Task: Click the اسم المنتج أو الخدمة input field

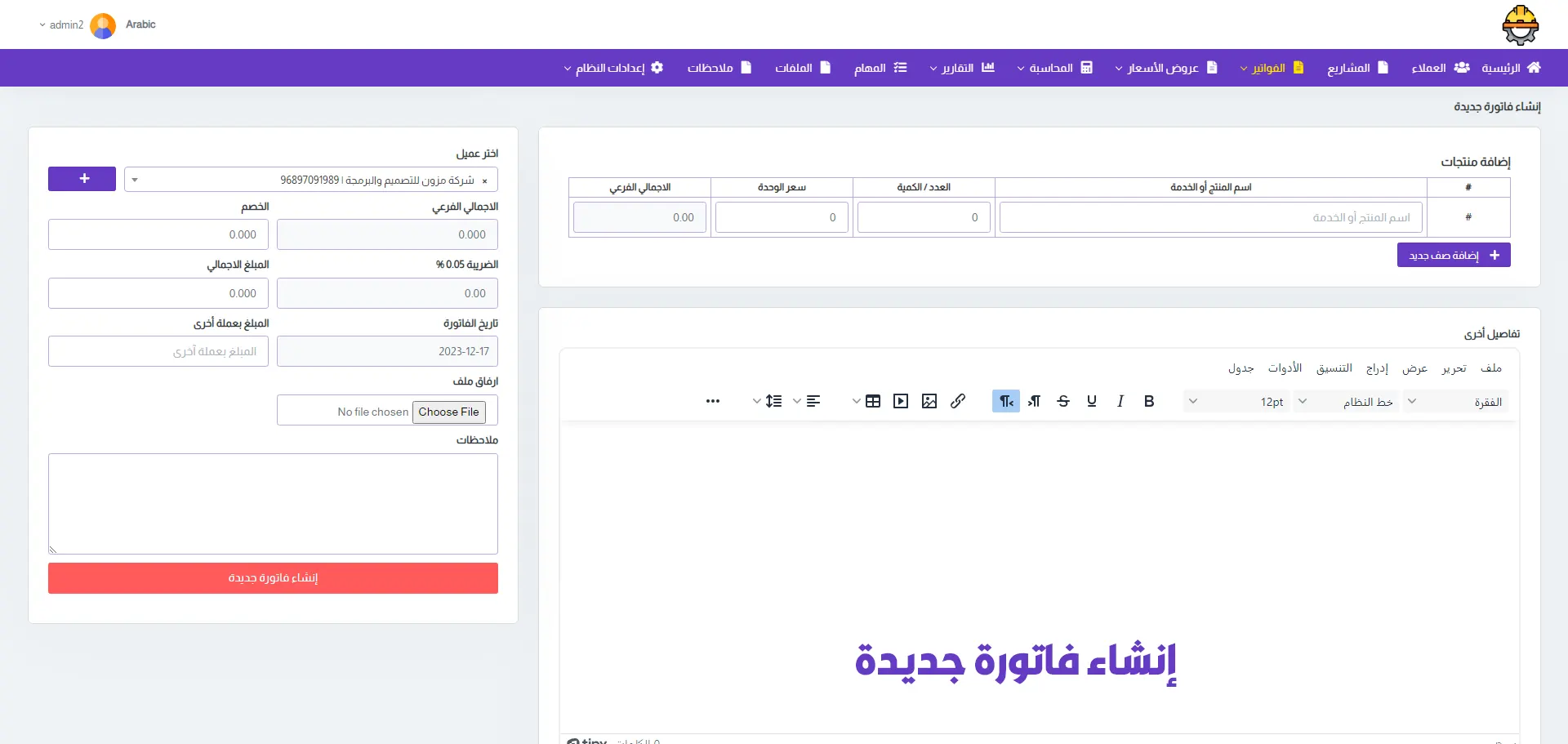Action: (x=1210, y=218)
